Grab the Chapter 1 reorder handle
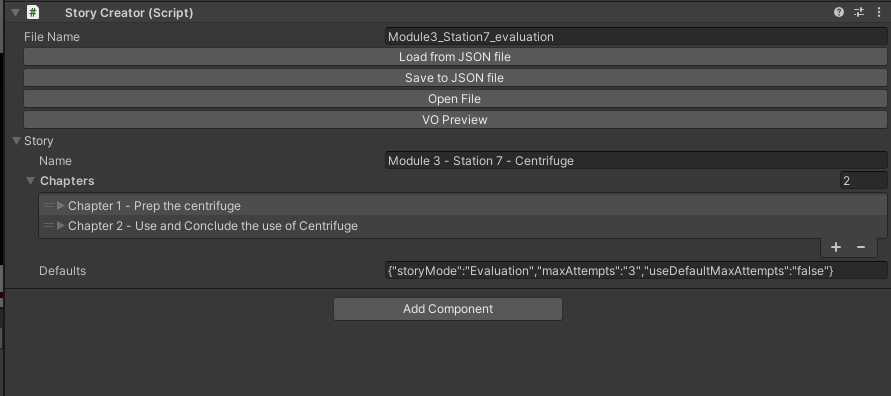 (49, 206)
